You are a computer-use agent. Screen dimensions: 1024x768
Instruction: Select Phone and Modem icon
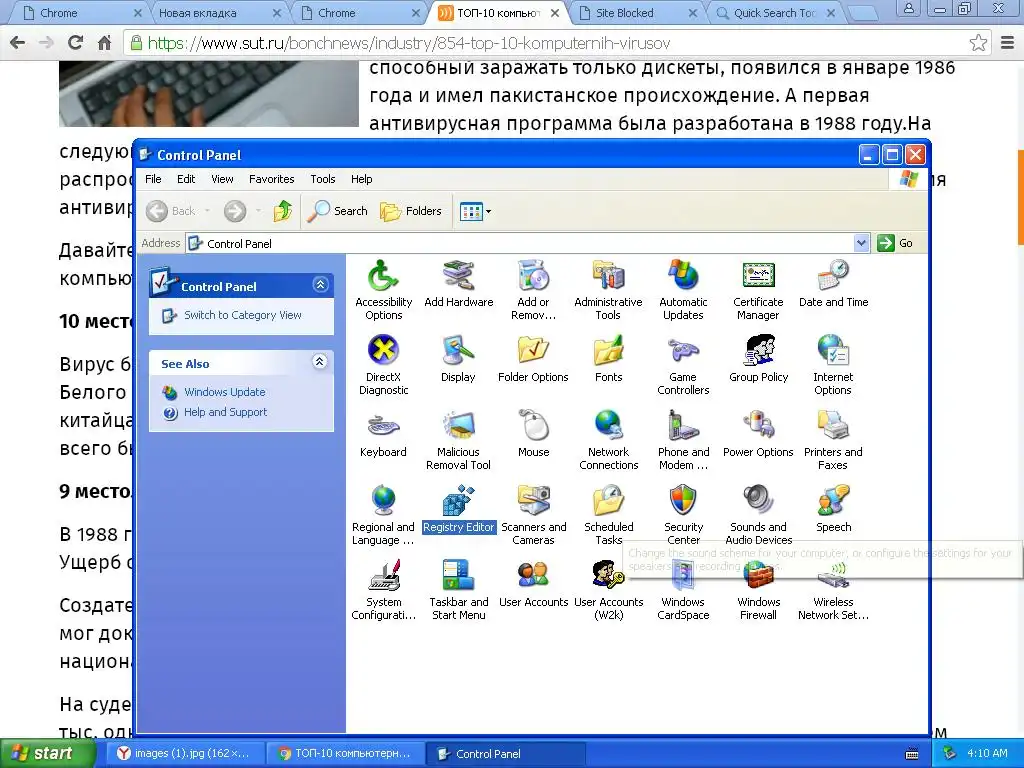point(683,426)
